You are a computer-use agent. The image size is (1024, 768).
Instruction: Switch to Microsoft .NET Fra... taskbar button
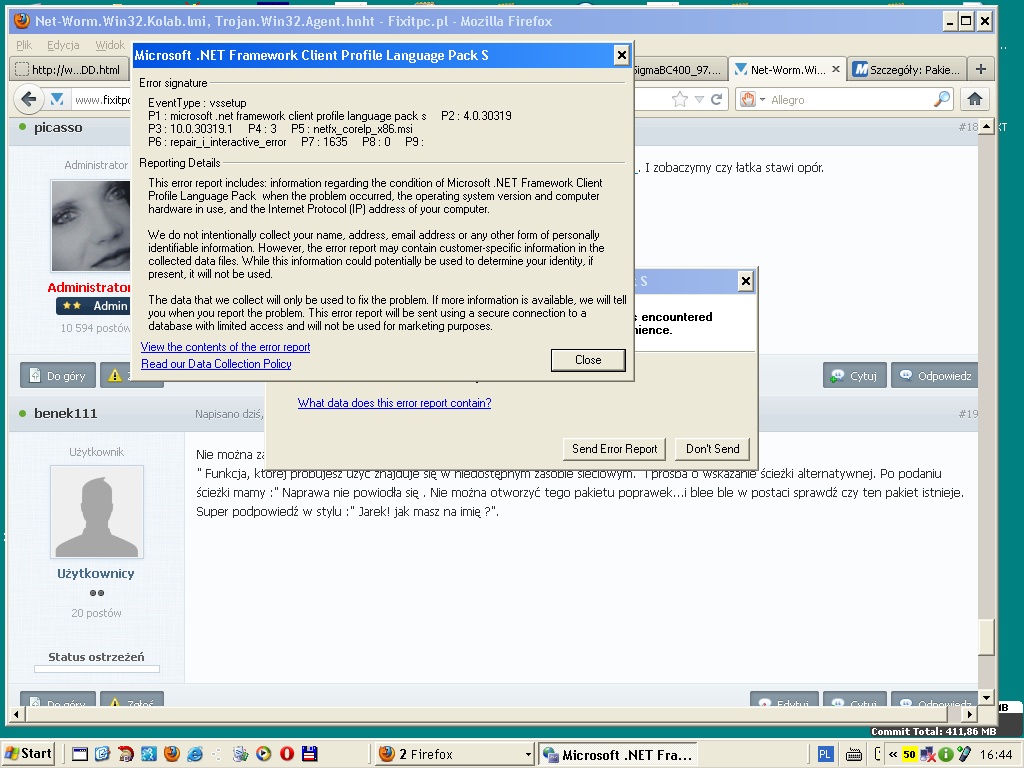(x=618, y=754)
